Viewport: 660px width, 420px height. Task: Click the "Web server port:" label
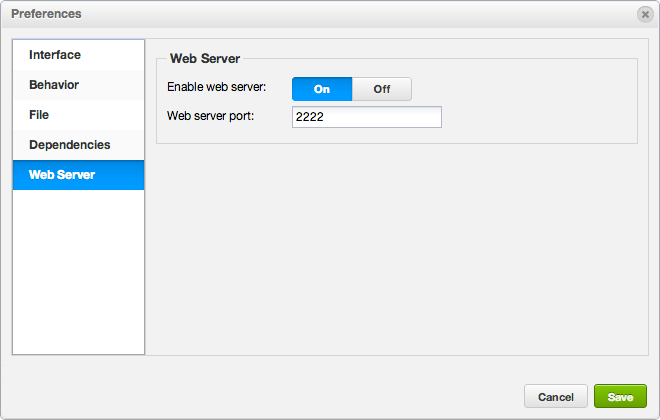[210, 116]
